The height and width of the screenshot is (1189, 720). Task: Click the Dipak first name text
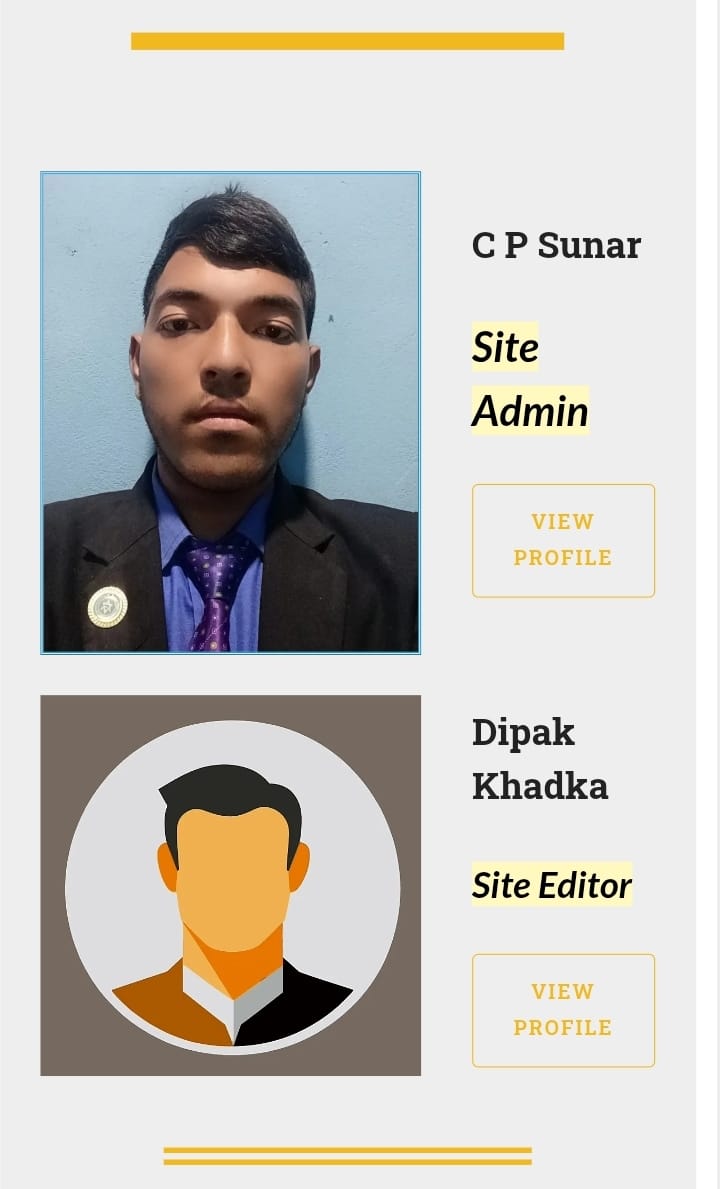(x=523, y=733)
